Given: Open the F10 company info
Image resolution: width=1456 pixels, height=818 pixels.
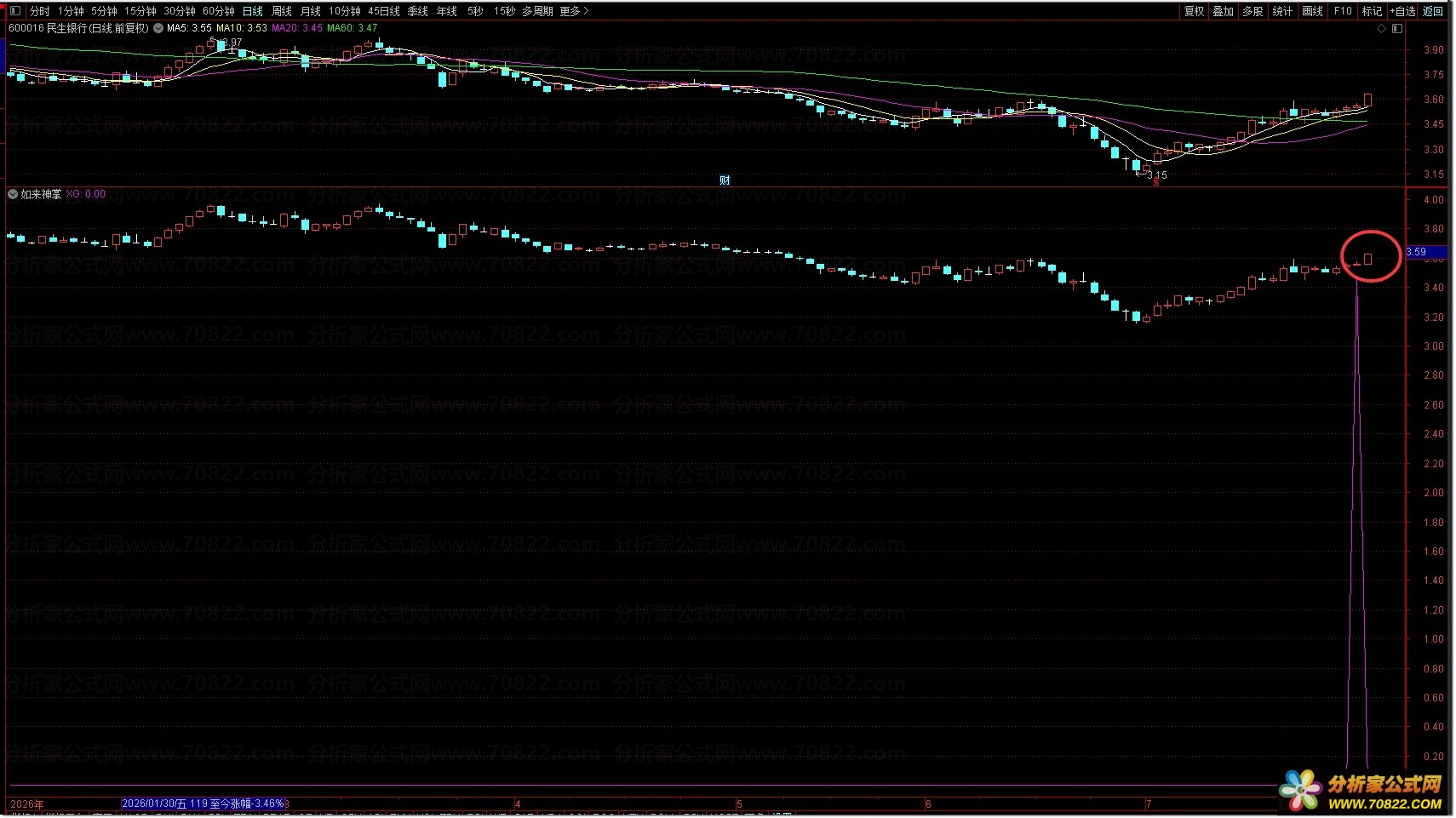Looking at the screenshot, I should coord(1343,11).
